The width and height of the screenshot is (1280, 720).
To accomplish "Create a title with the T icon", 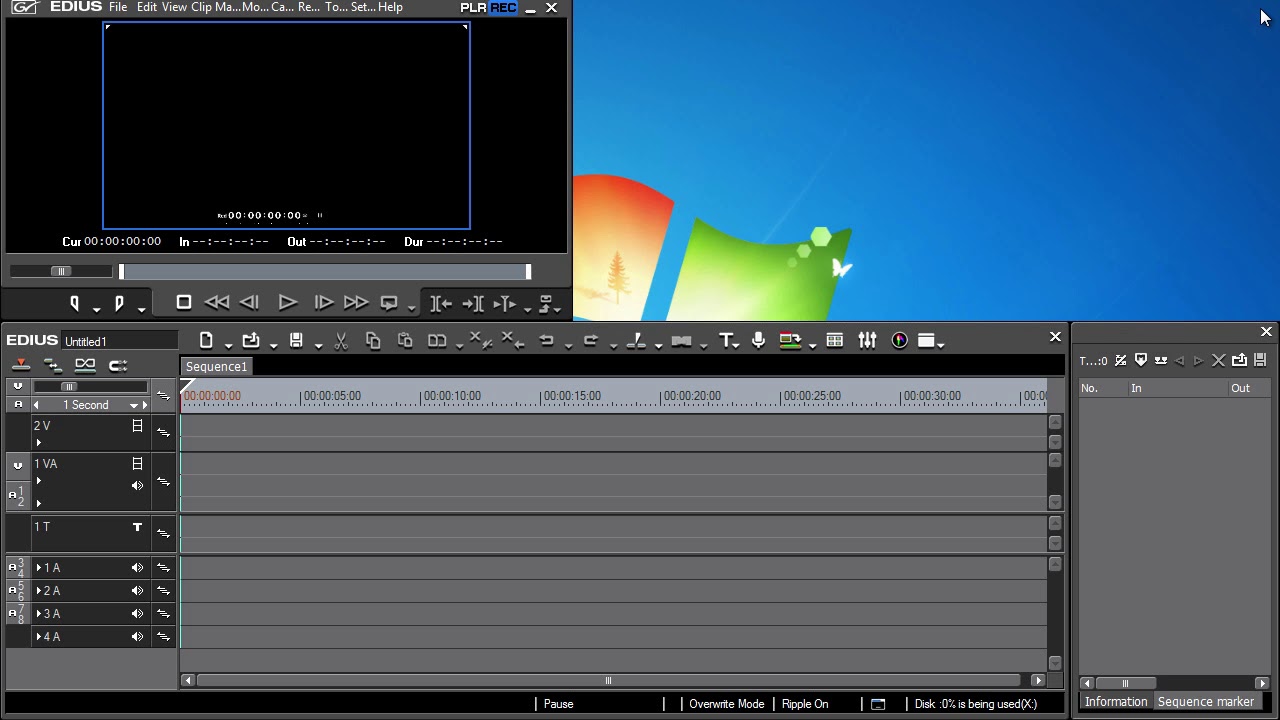I will pyautogui.click(x=726, y=341).
